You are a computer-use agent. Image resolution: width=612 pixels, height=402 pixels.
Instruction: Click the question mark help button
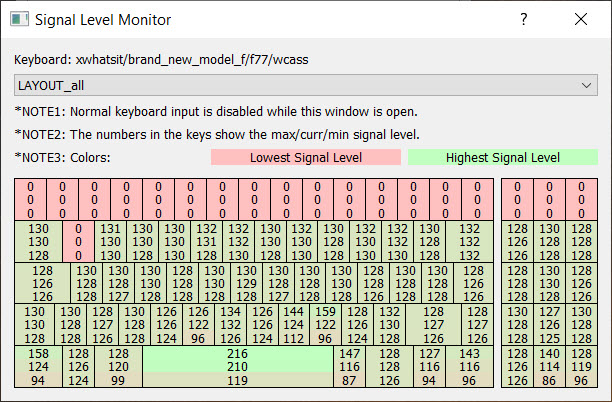click(524, 19)
